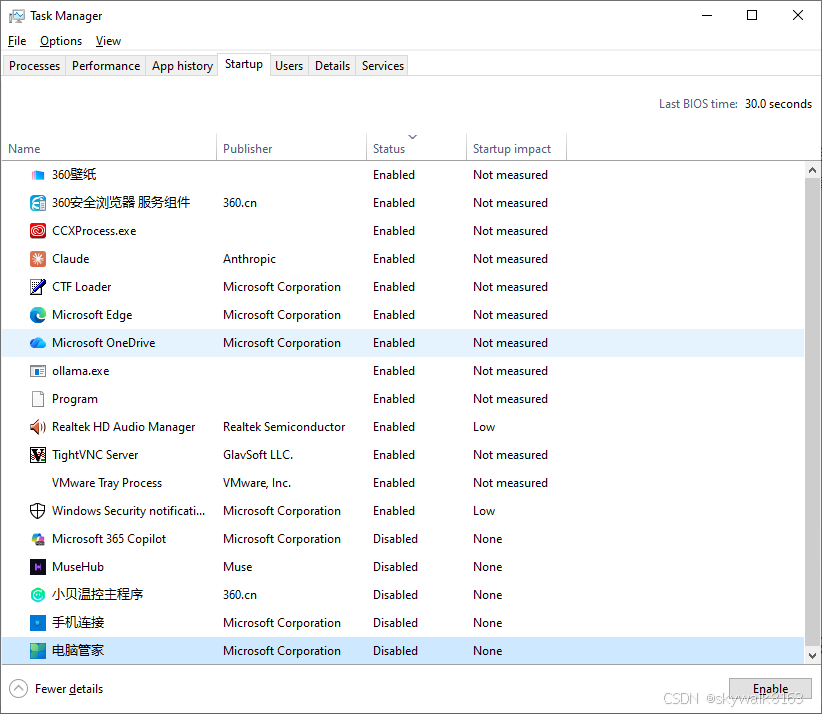
Task: Switch to the Performance tab
Action: tap(106, 66)
